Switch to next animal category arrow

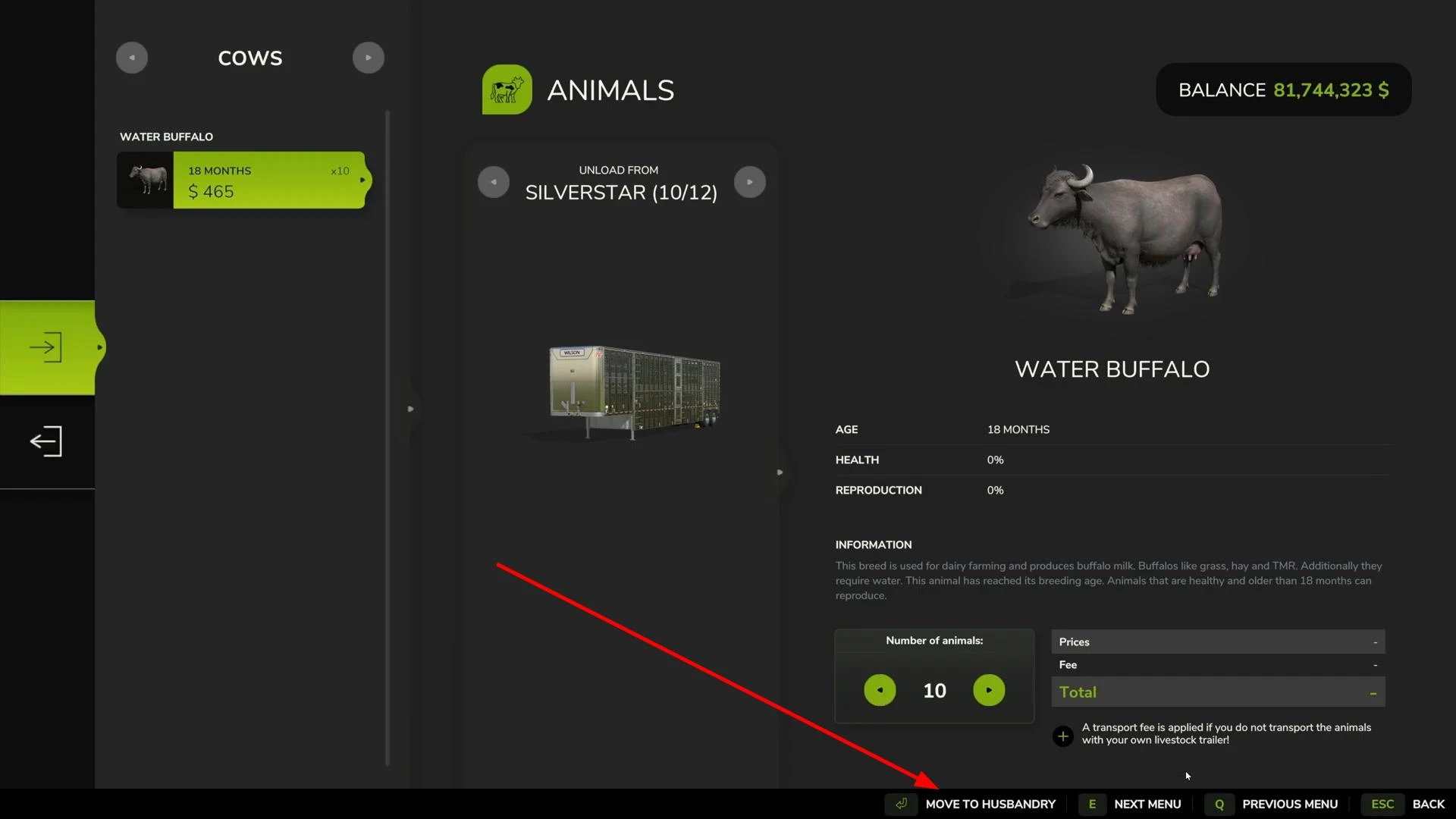point(369,58)
